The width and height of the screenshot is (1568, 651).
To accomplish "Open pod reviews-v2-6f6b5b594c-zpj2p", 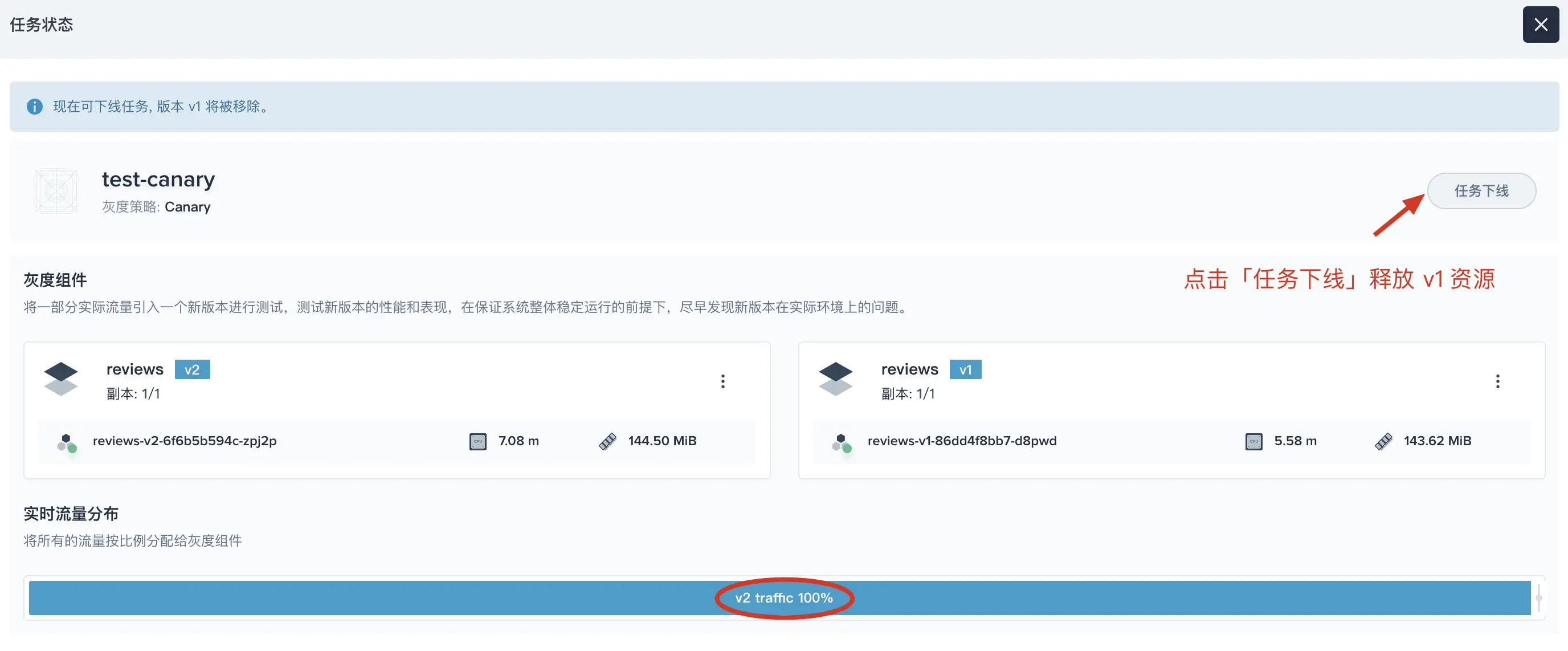I will coord(185,441).
